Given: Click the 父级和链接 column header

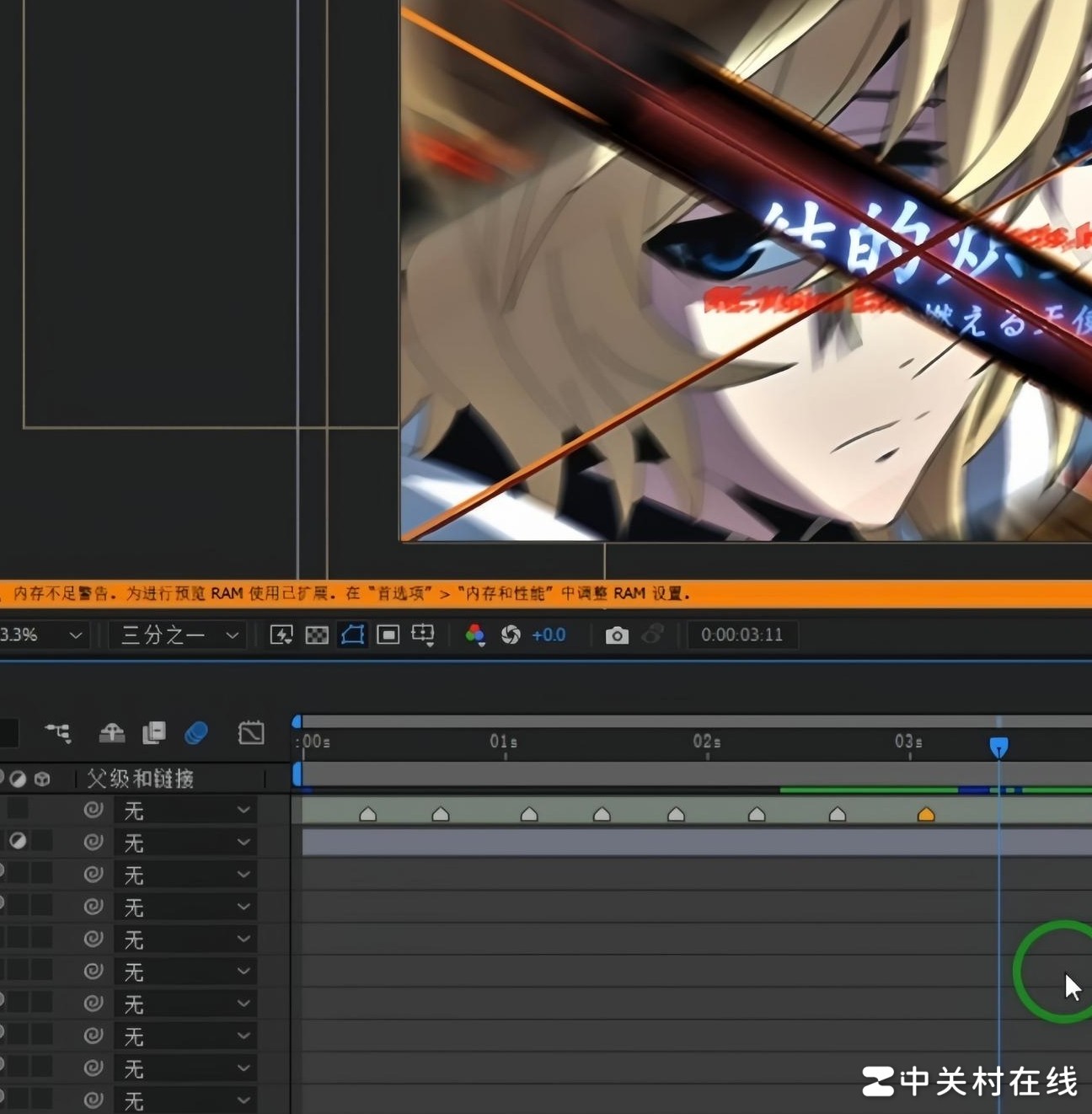Looking at the screenshot, I should [x=141, y=779].
